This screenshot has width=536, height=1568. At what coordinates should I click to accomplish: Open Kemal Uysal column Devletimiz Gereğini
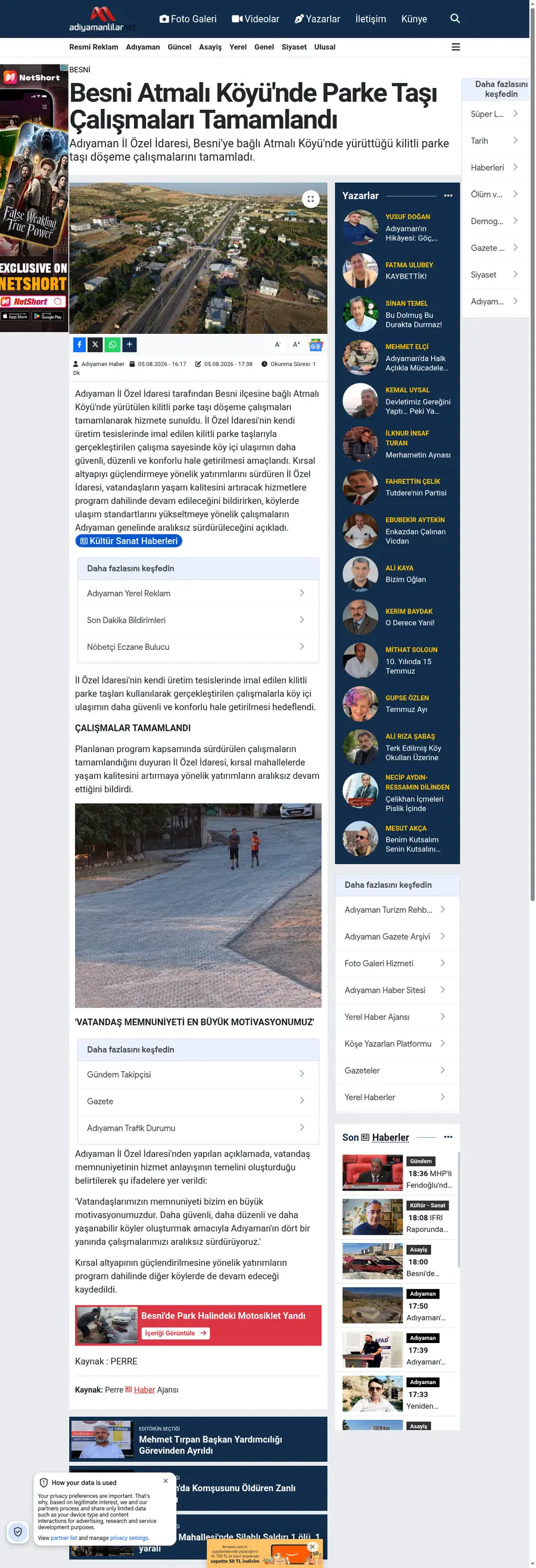(418, 406)
